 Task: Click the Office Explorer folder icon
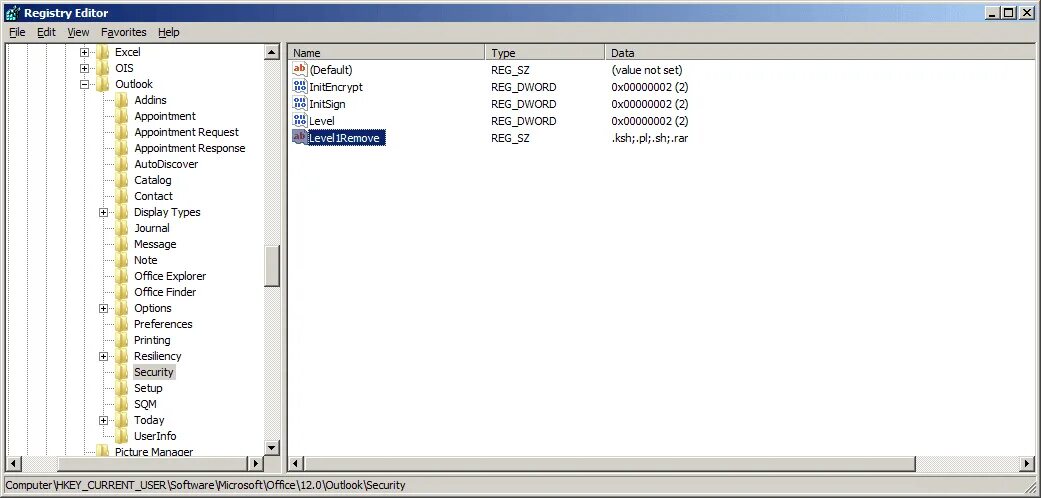[x=122, y=276]
